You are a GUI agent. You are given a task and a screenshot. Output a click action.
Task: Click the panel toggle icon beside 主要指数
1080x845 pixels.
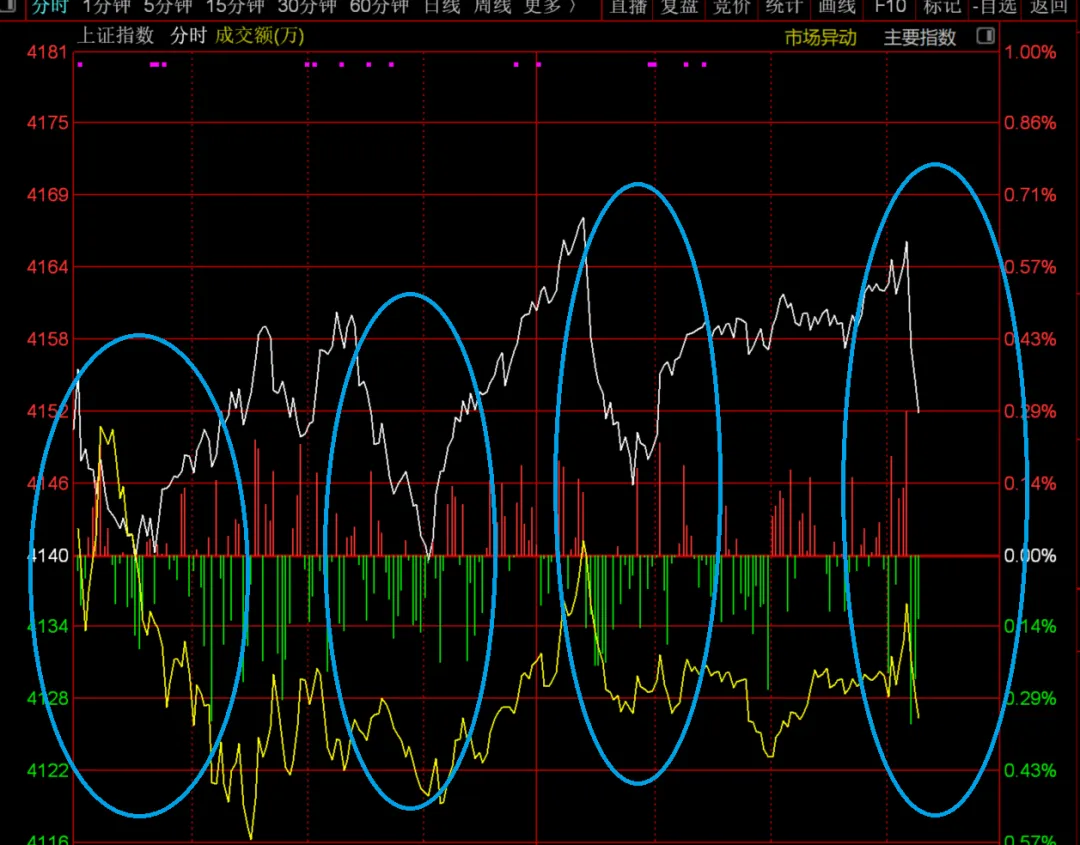(985, 37)
